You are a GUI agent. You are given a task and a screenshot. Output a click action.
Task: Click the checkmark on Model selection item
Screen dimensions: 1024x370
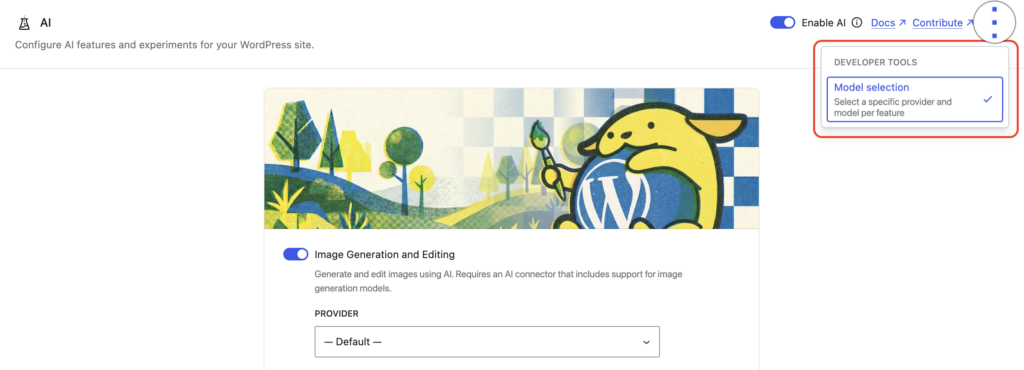(988, 99)
